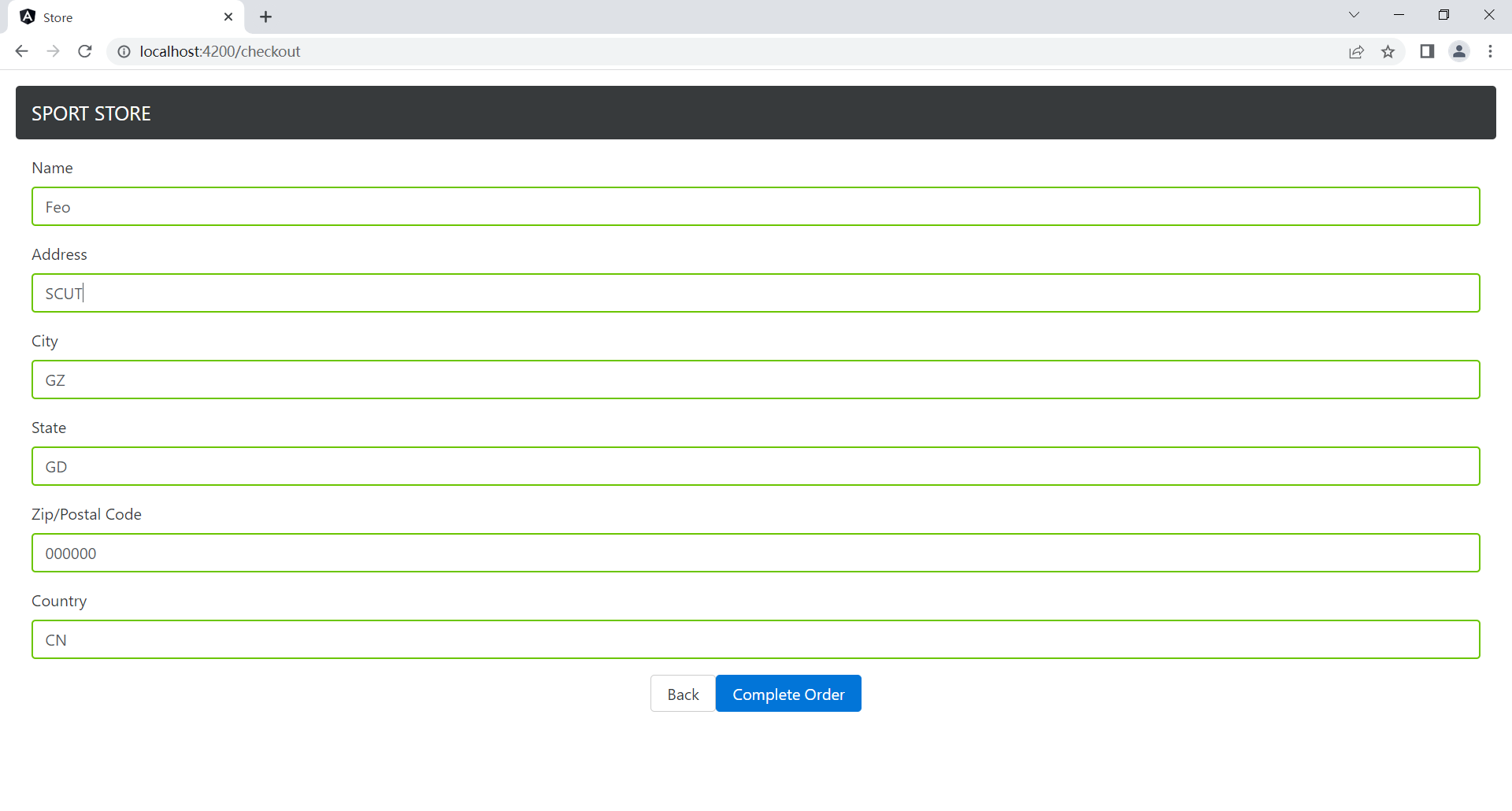The width and height of the screenshot is (1512, 811).
Task: Open the Chrome profile avatar
Action: (x=1459, y=51)
